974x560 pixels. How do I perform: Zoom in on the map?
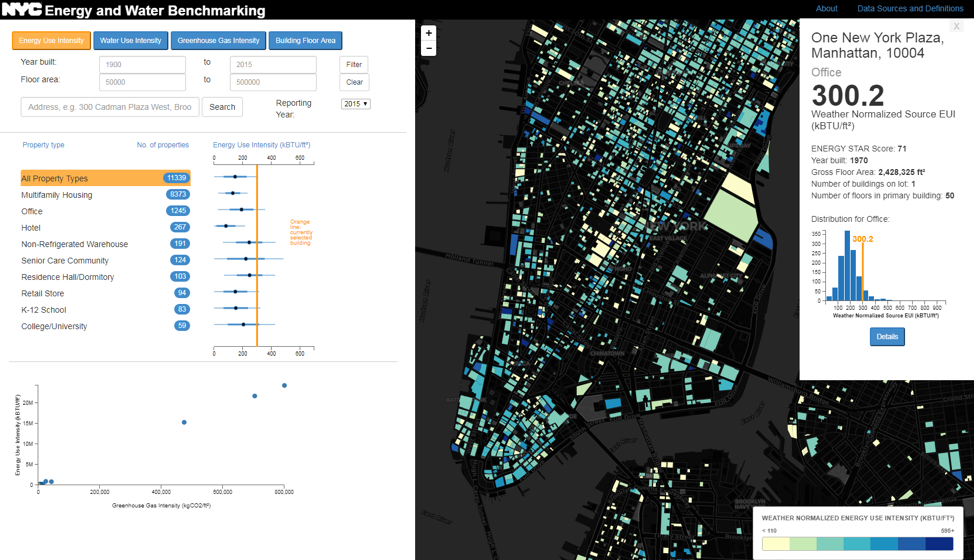429,33
